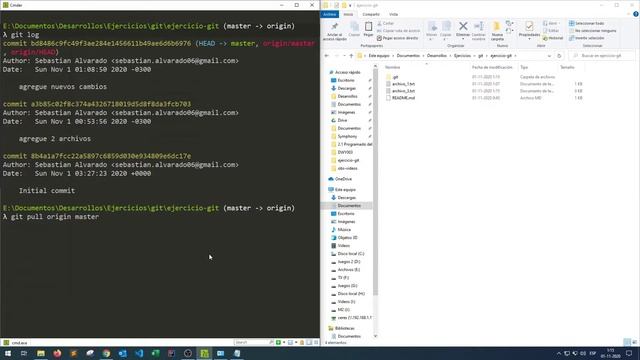Refresh the Explorer address bar
Image resolution: width=640 pixels, height=360 pixels.
click(x=559, y=56)
